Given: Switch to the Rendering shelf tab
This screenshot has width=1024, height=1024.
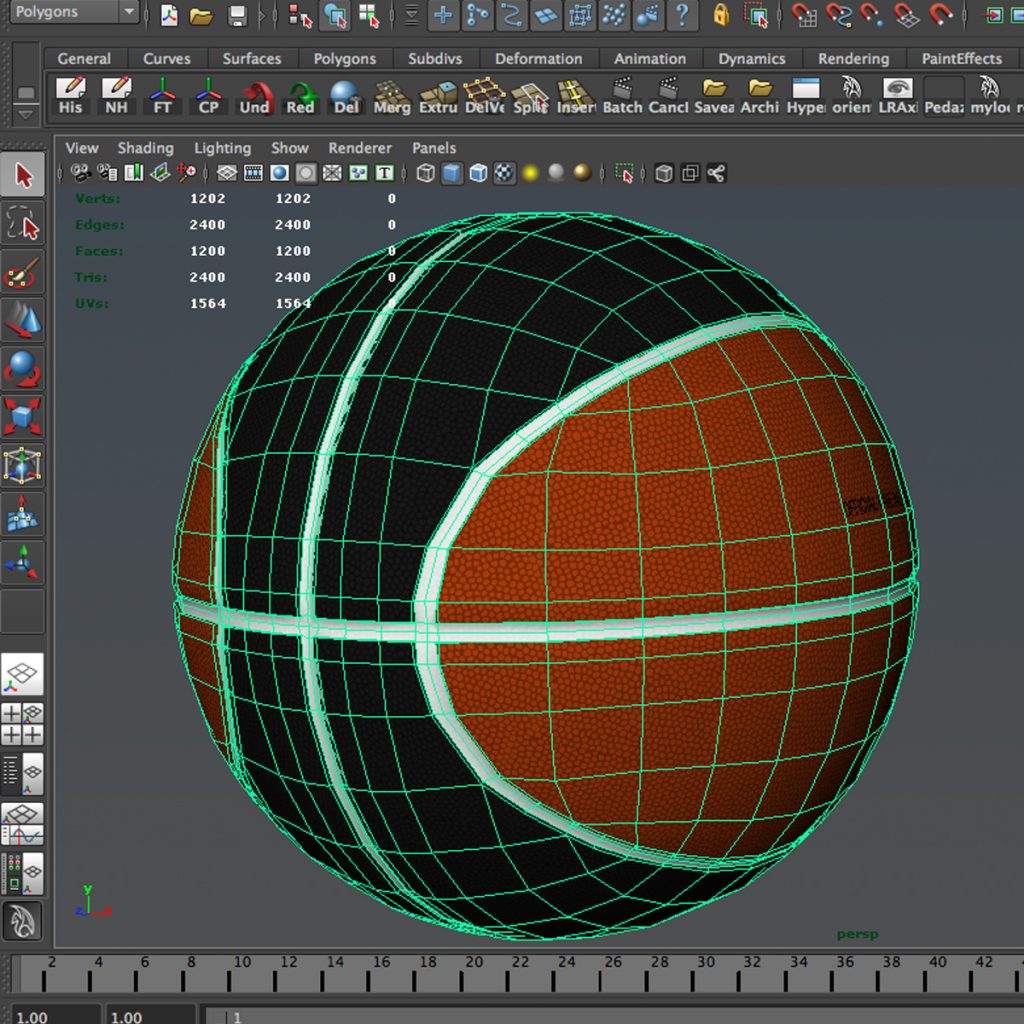Looking at the screenshot, I should 854,58.
